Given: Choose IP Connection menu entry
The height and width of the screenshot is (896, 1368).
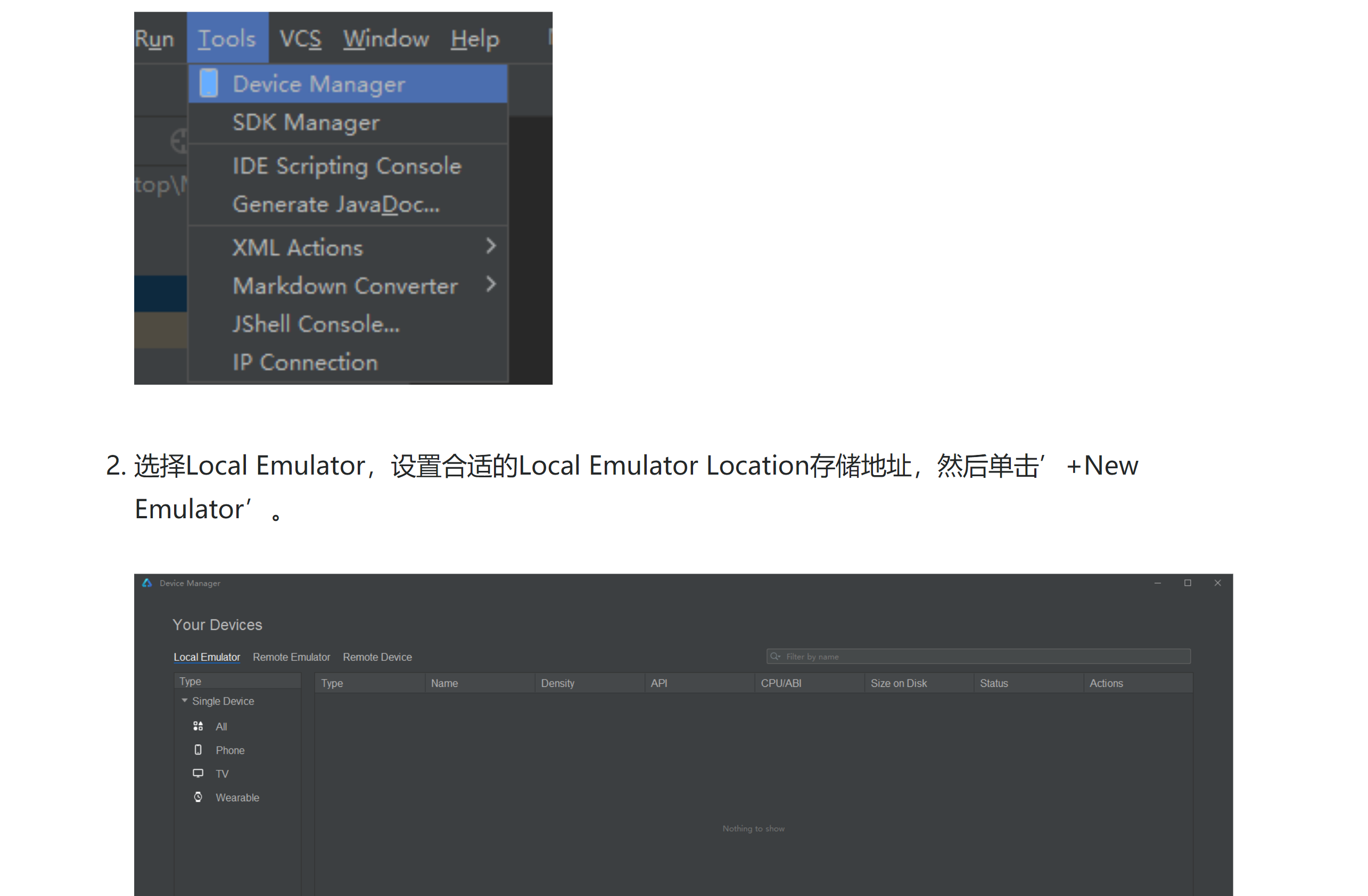Looking at the screenshot, I should point(304,362).
